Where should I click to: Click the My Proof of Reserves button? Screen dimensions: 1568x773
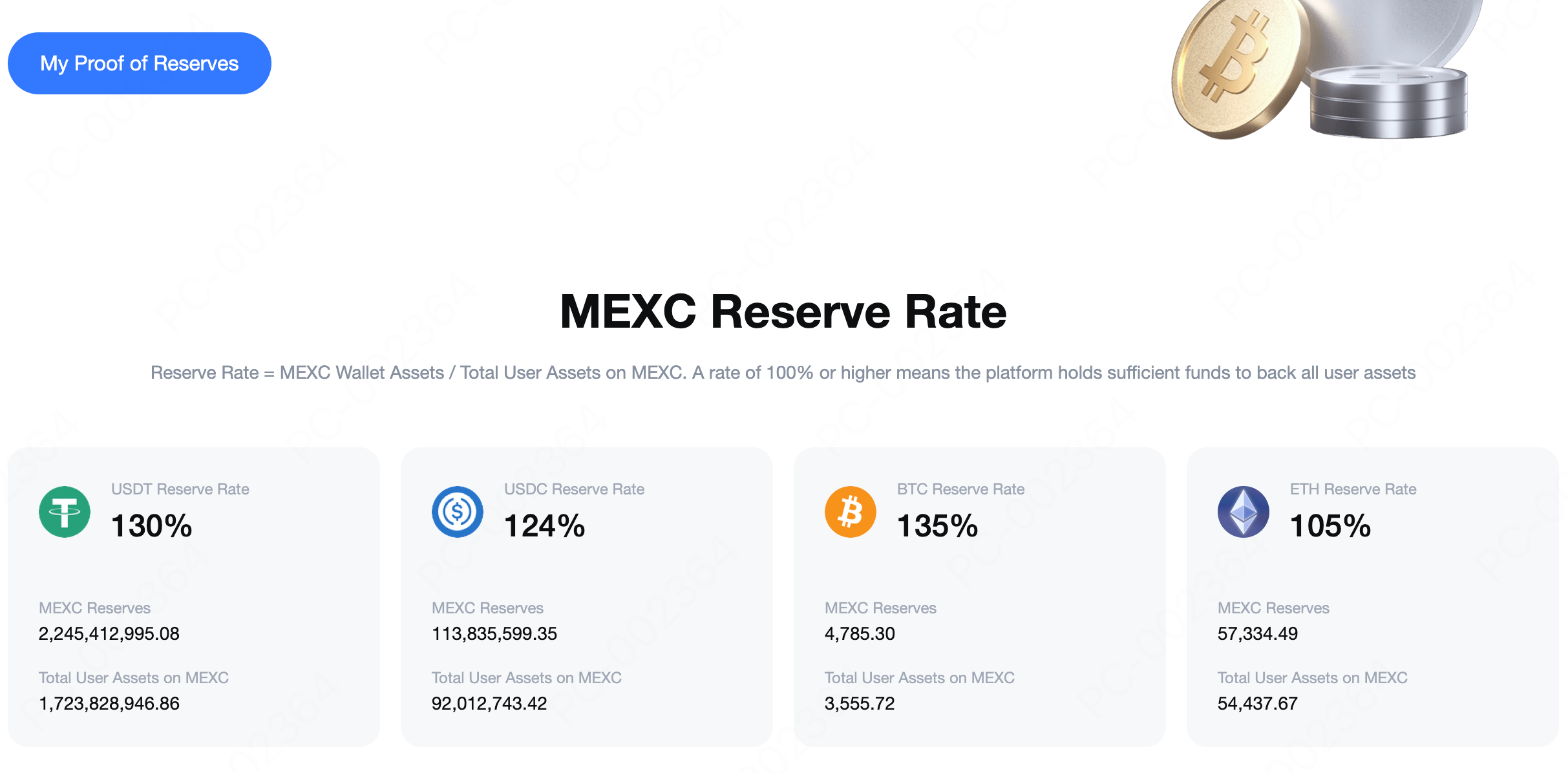click(x=139, y=63)
